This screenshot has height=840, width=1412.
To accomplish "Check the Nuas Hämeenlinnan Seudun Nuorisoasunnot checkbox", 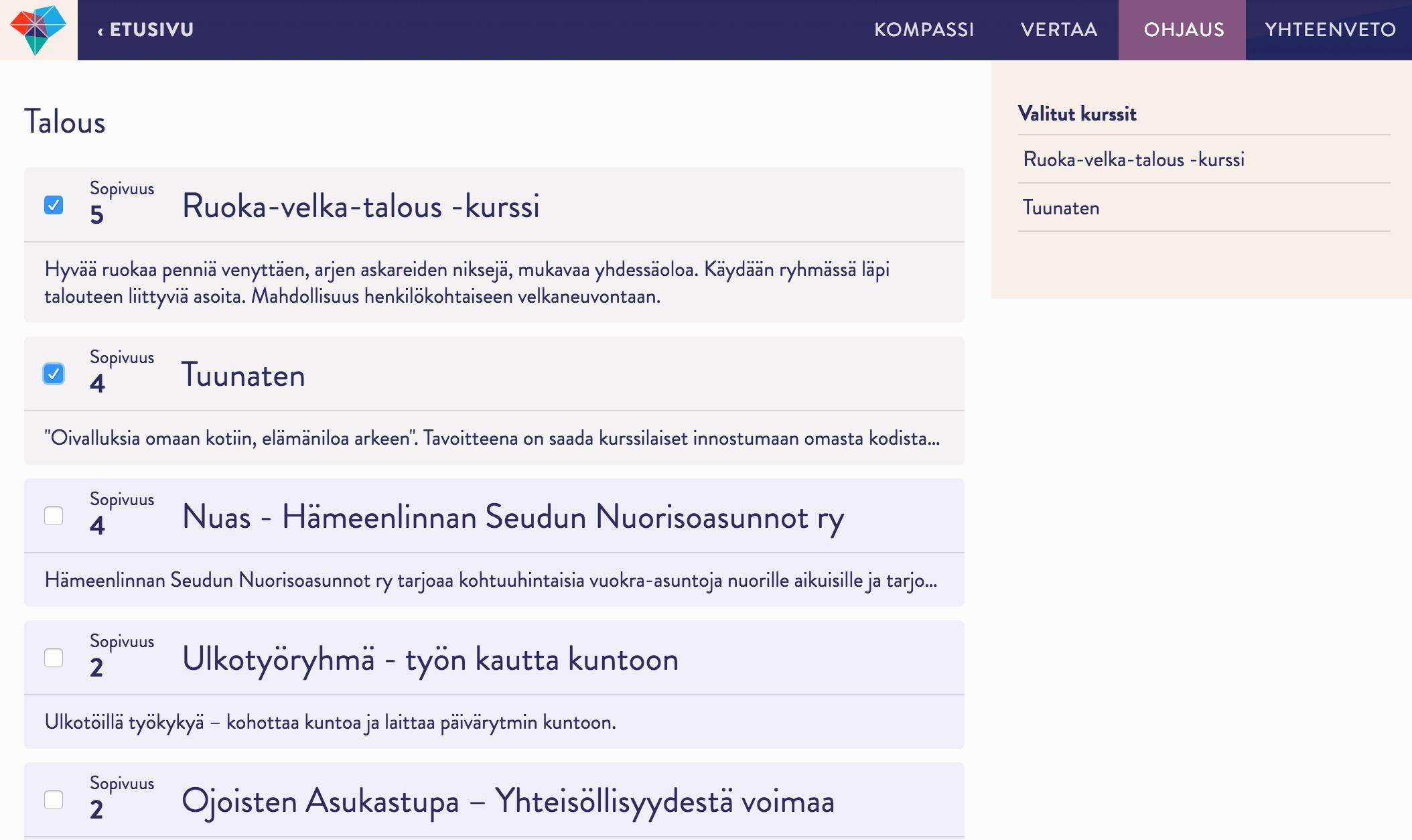I will click(54, 516).
